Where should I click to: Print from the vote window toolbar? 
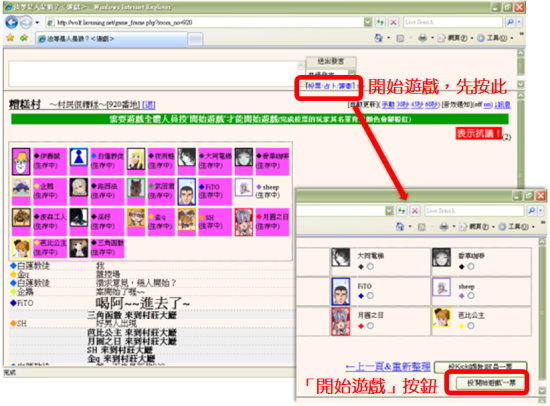click(444, 227)
